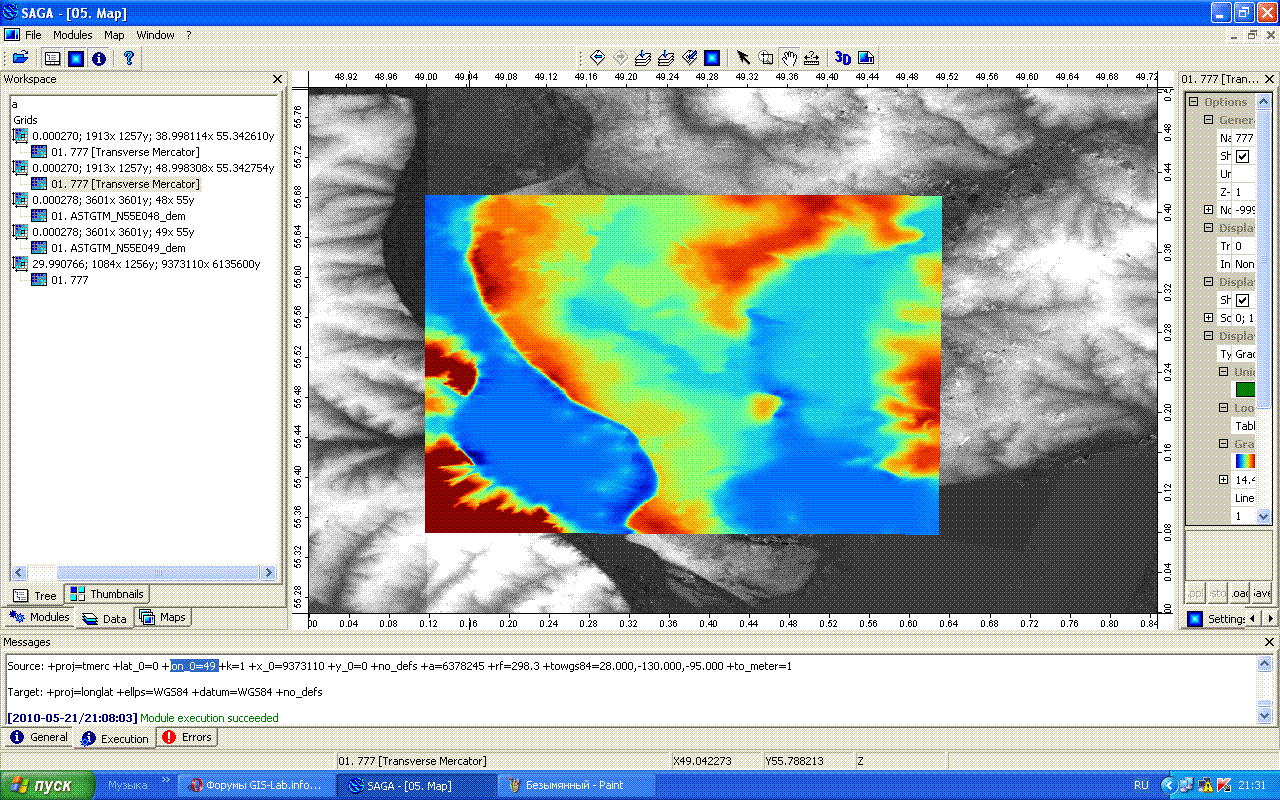Open the 3D view of the map
This screenshot has width=1280, height=800.
pyautogui.click(x=843, y=58)
